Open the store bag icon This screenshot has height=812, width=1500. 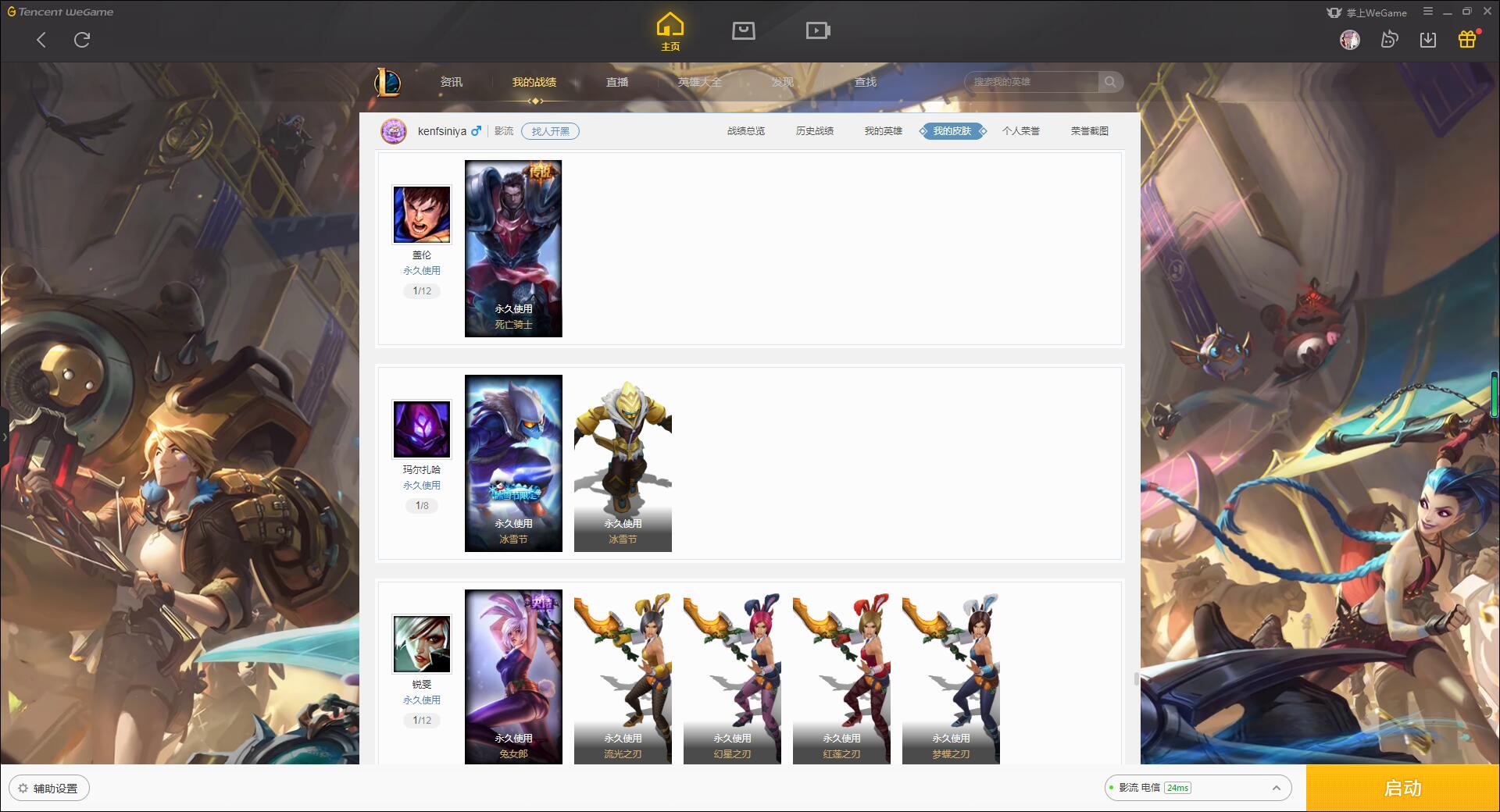click(744, 30)
